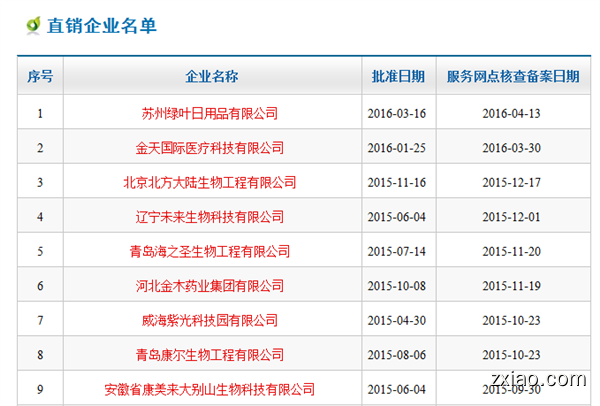
Task: Select approval date 2015-08-06 cell
Action: 397,355
